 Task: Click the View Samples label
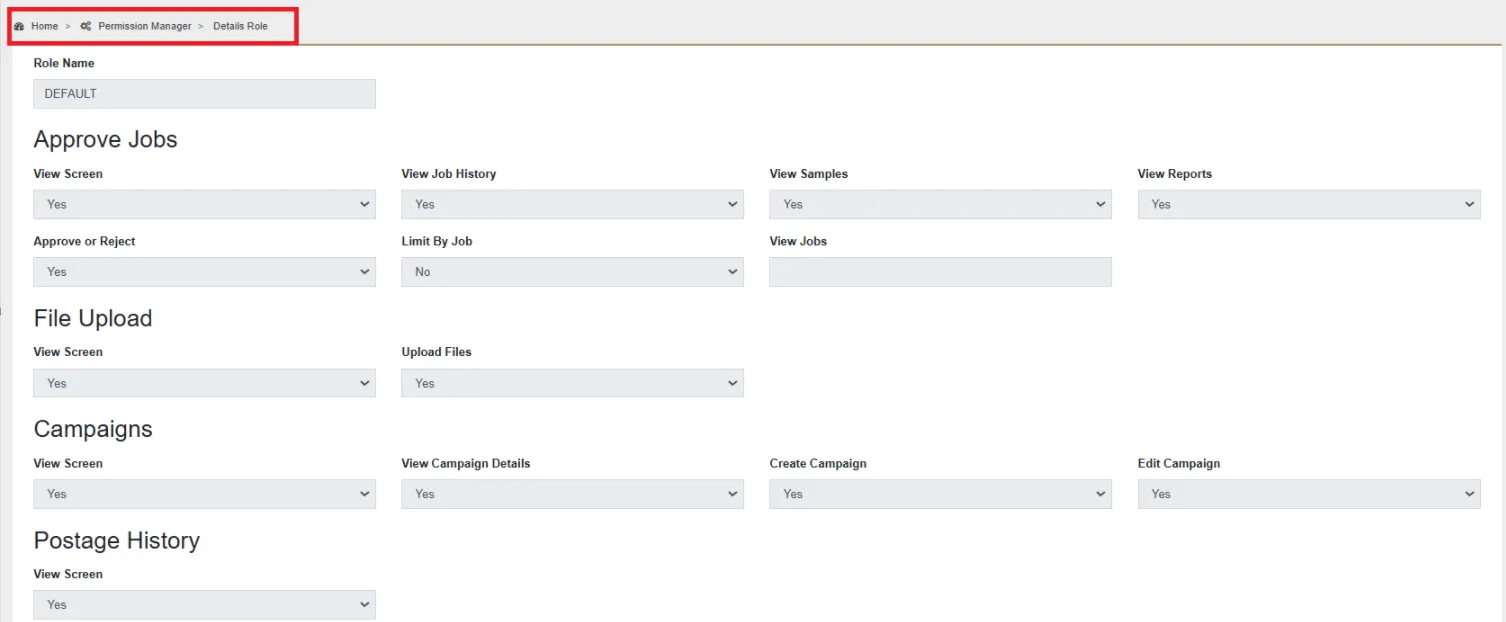point(809,174)
